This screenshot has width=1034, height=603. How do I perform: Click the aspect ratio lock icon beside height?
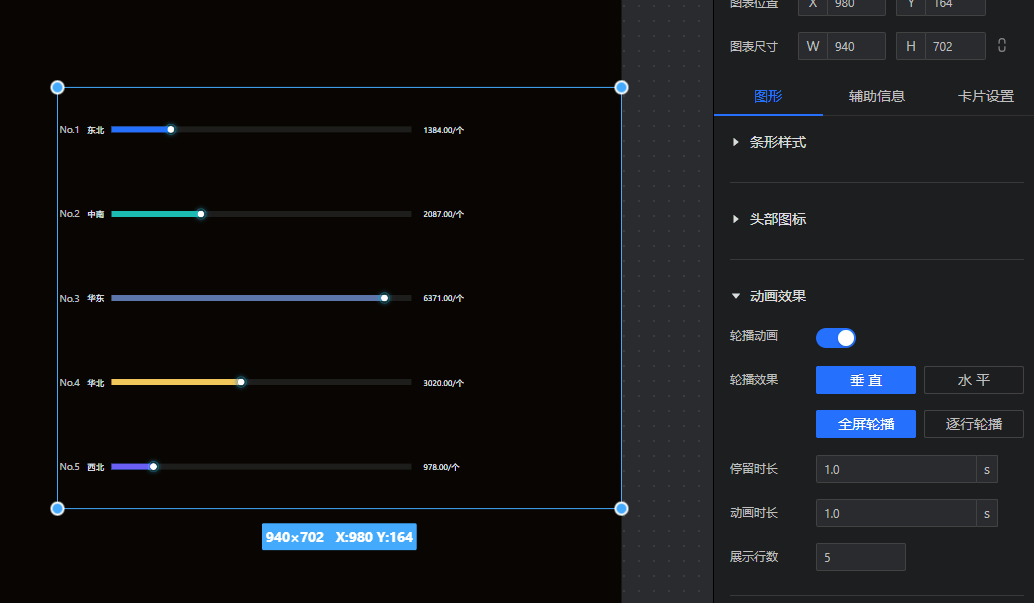point(1001,46)
